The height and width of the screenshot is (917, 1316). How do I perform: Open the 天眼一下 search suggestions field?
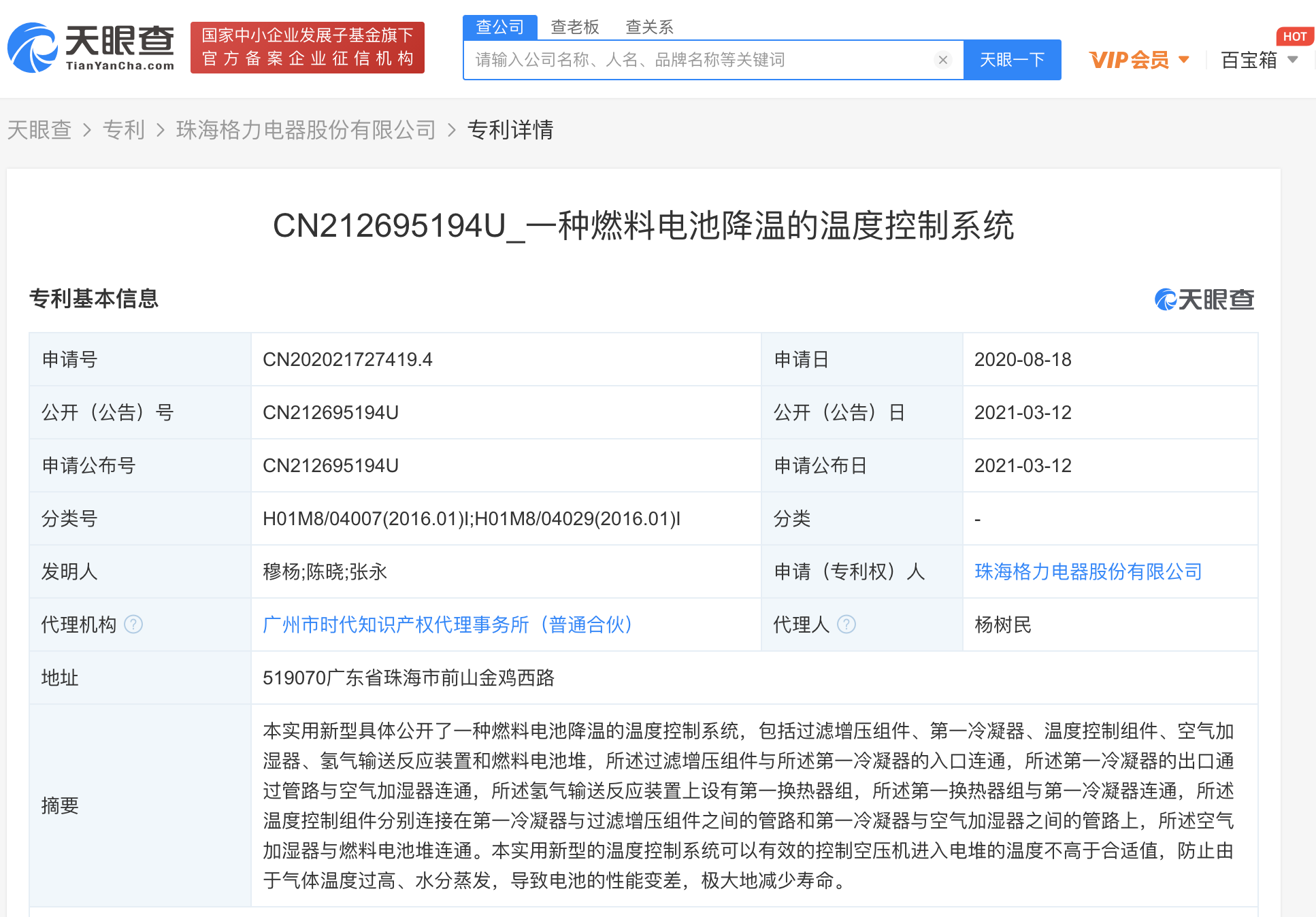click(680, 60)
